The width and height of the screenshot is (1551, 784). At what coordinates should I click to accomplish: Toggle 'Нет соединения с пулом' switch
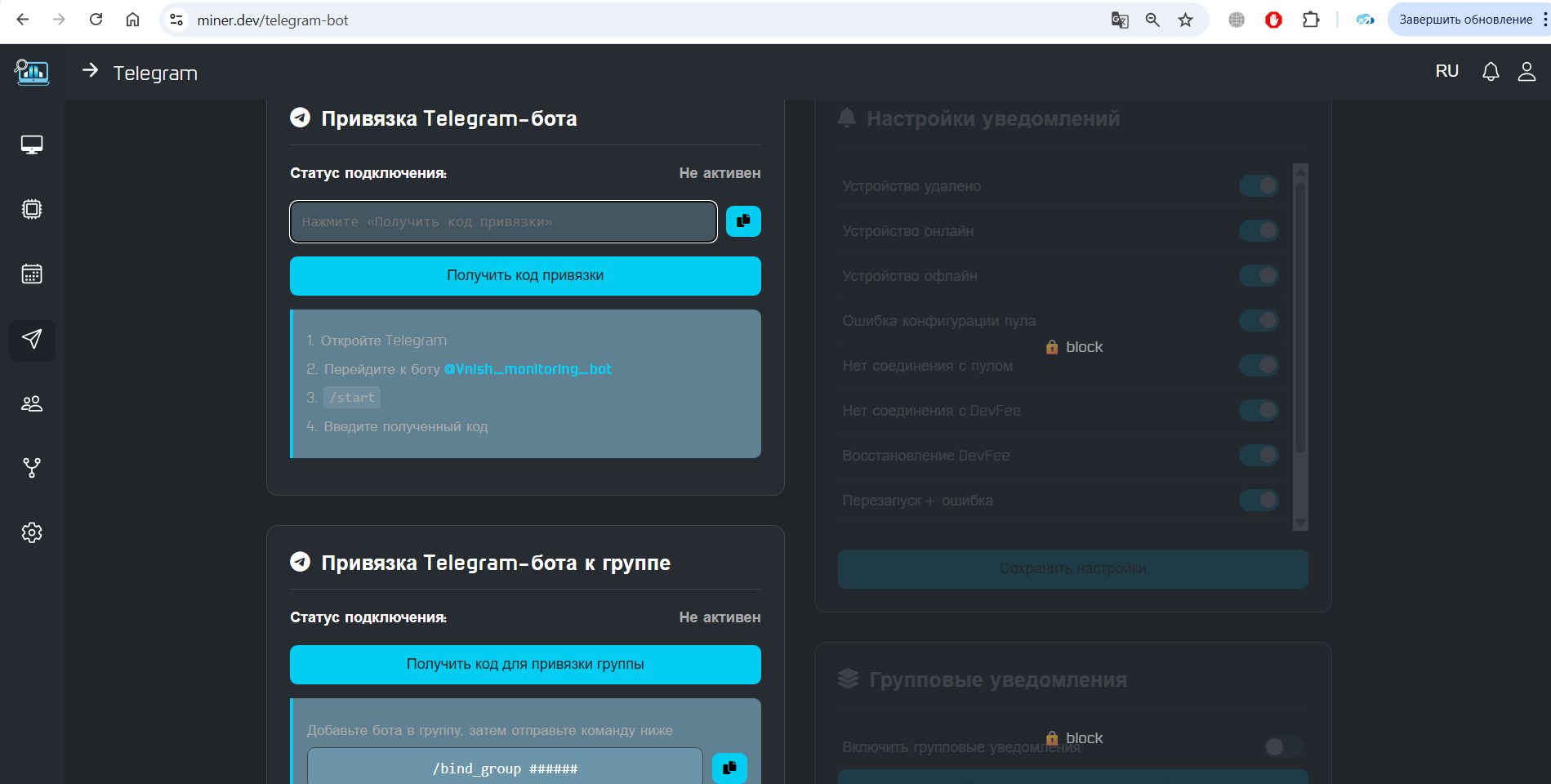pyautogui.click(x=1259, y=366)
